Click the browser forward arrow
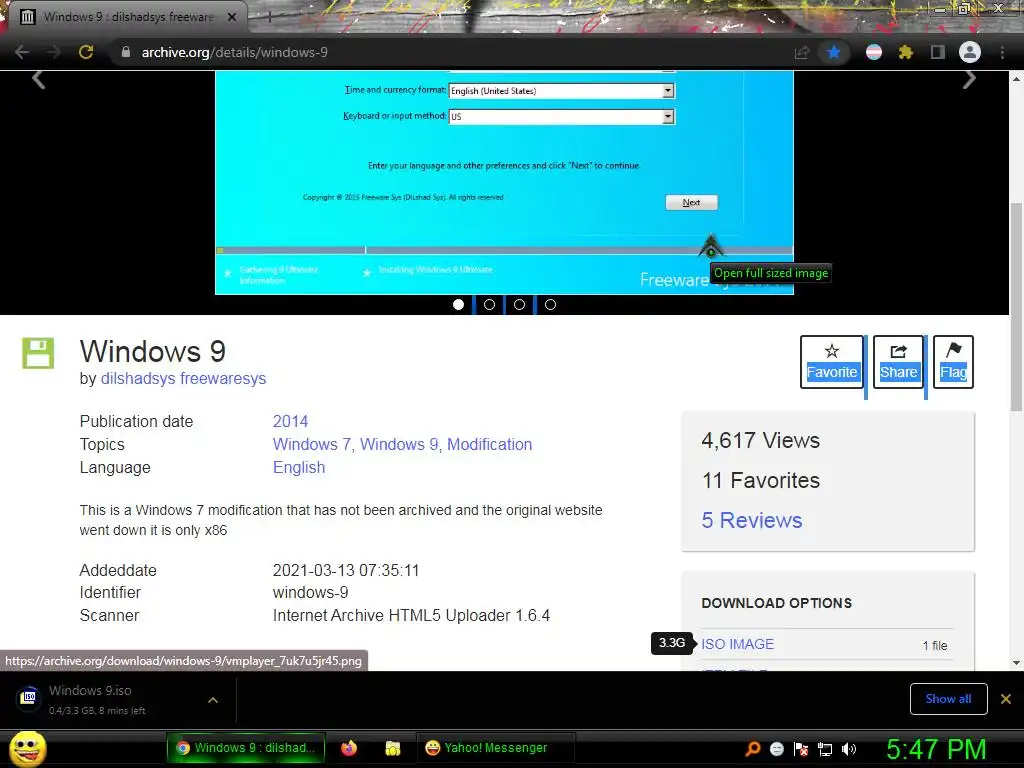The height and width of the screenshot is (768, 1024). point(53,52)
